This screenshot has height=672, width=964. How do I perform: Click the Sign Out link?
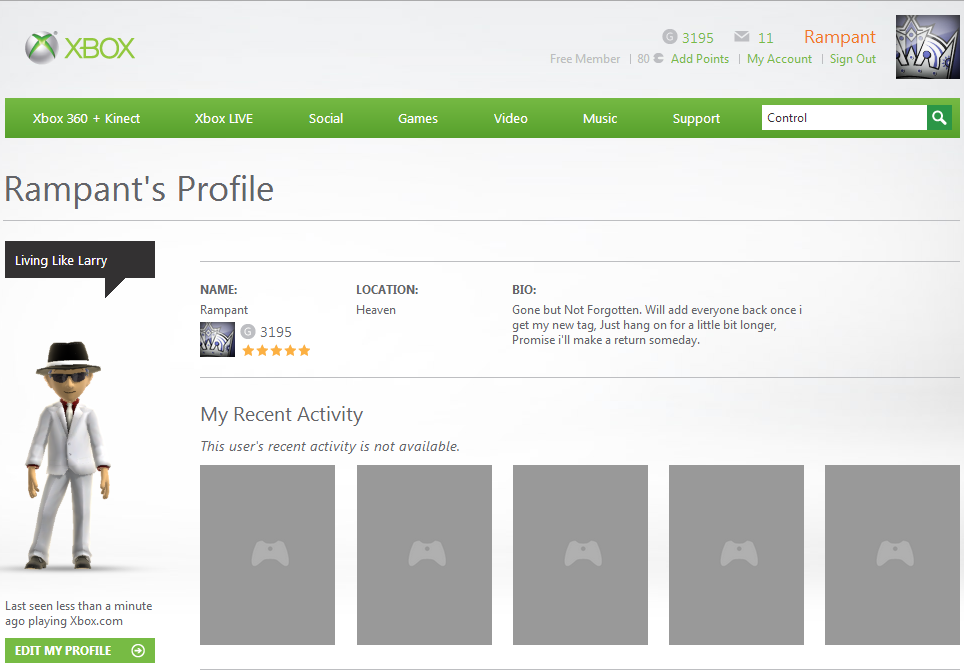[853, 58]
